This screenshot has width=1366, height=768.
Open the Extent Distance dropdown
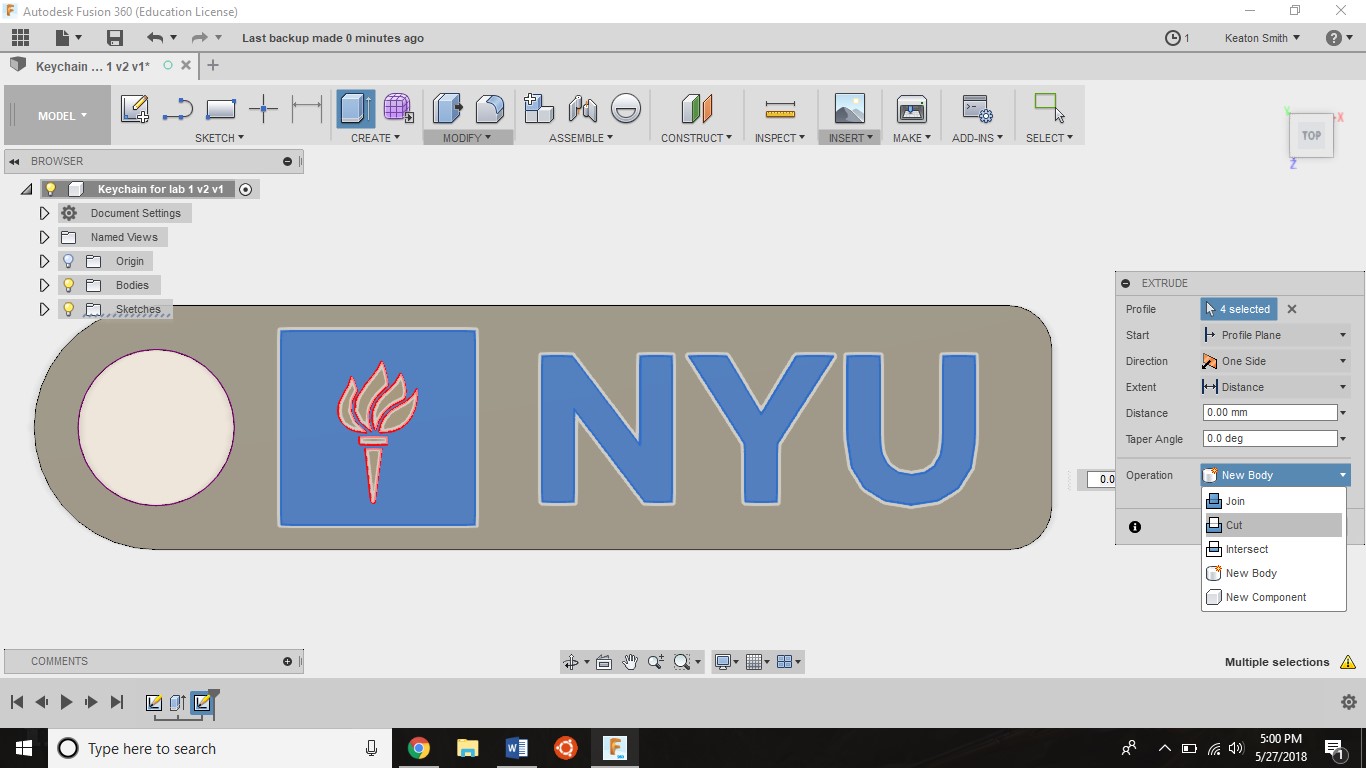[1275, 387]
